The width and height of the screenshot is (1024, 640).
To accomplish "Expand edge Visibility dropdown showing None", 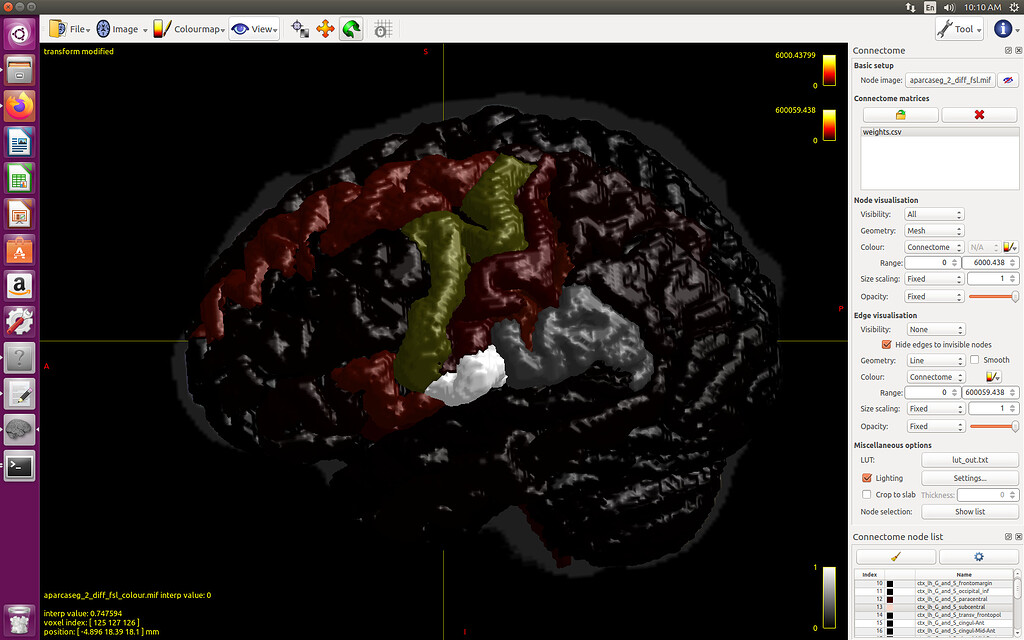I will (935, 329).
